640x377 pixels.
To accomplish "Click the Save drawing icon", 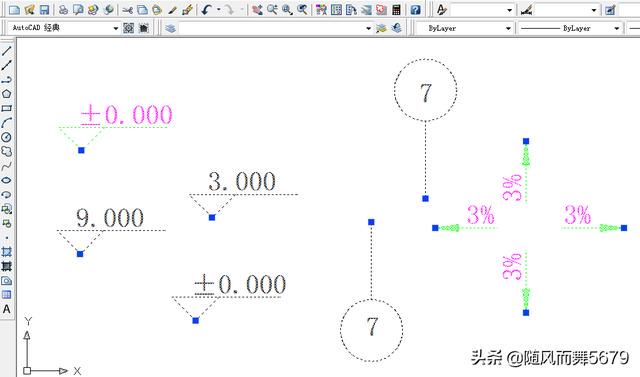I will coord(44,9).
